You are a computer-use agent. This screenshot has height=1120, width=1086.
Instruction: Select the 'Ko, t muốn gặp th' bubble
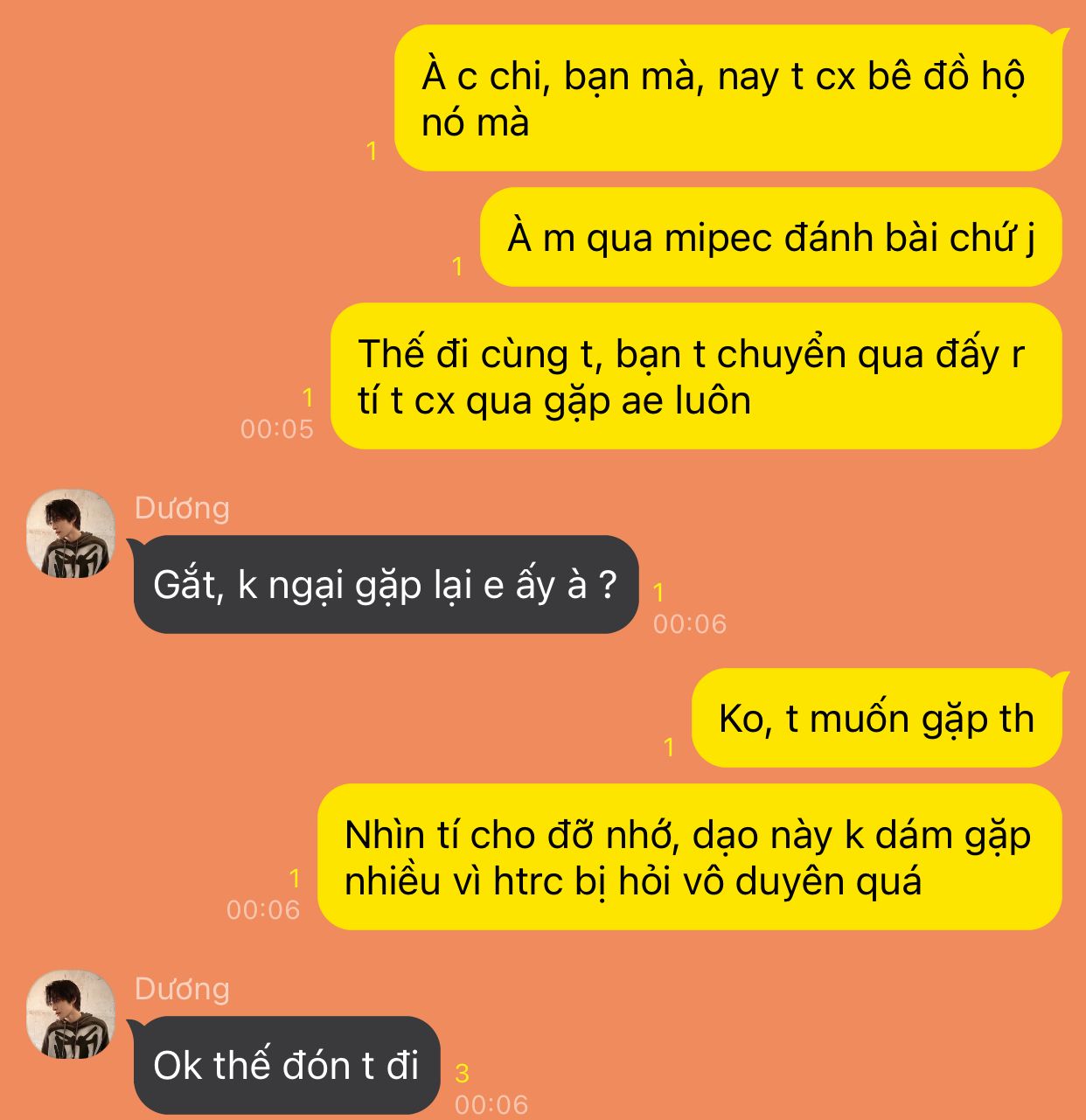pyautogui.click(x=877, y=718)
